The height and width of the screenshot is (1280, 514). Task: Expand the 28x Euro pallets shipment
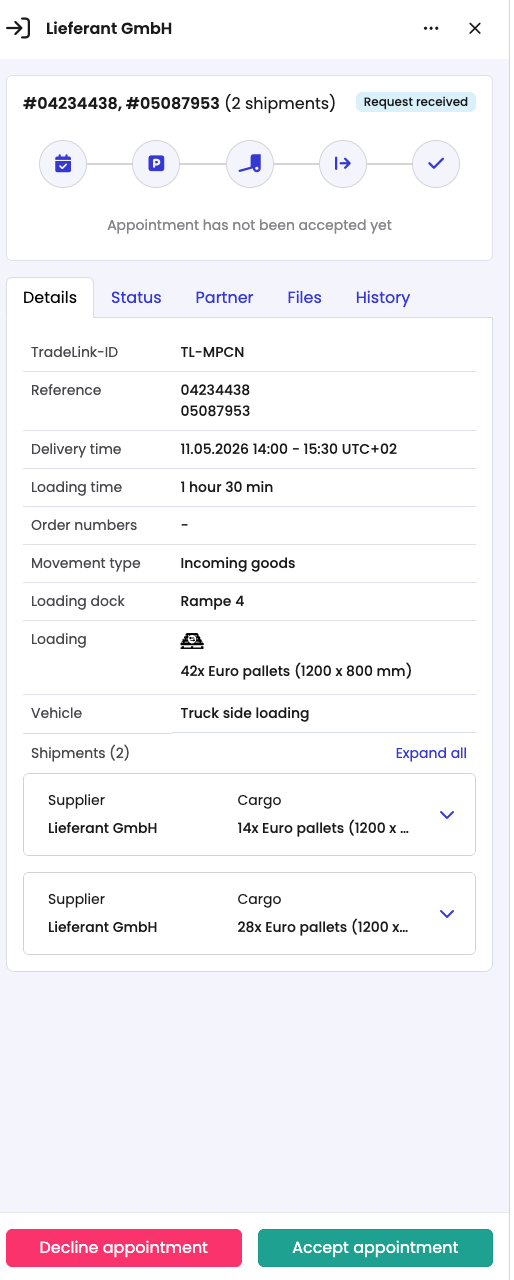point(447,914)
